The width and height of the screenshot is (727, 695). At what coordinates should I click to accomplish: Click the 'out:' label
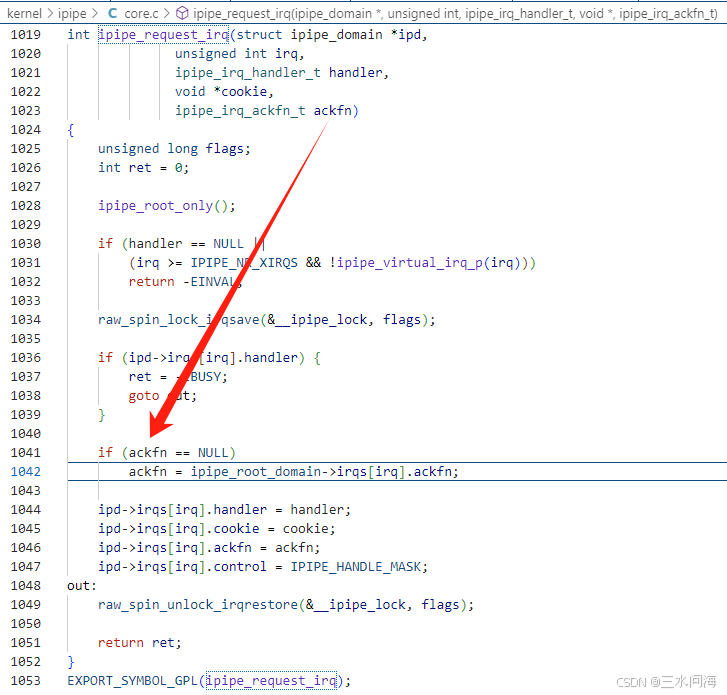pos(82,586)
